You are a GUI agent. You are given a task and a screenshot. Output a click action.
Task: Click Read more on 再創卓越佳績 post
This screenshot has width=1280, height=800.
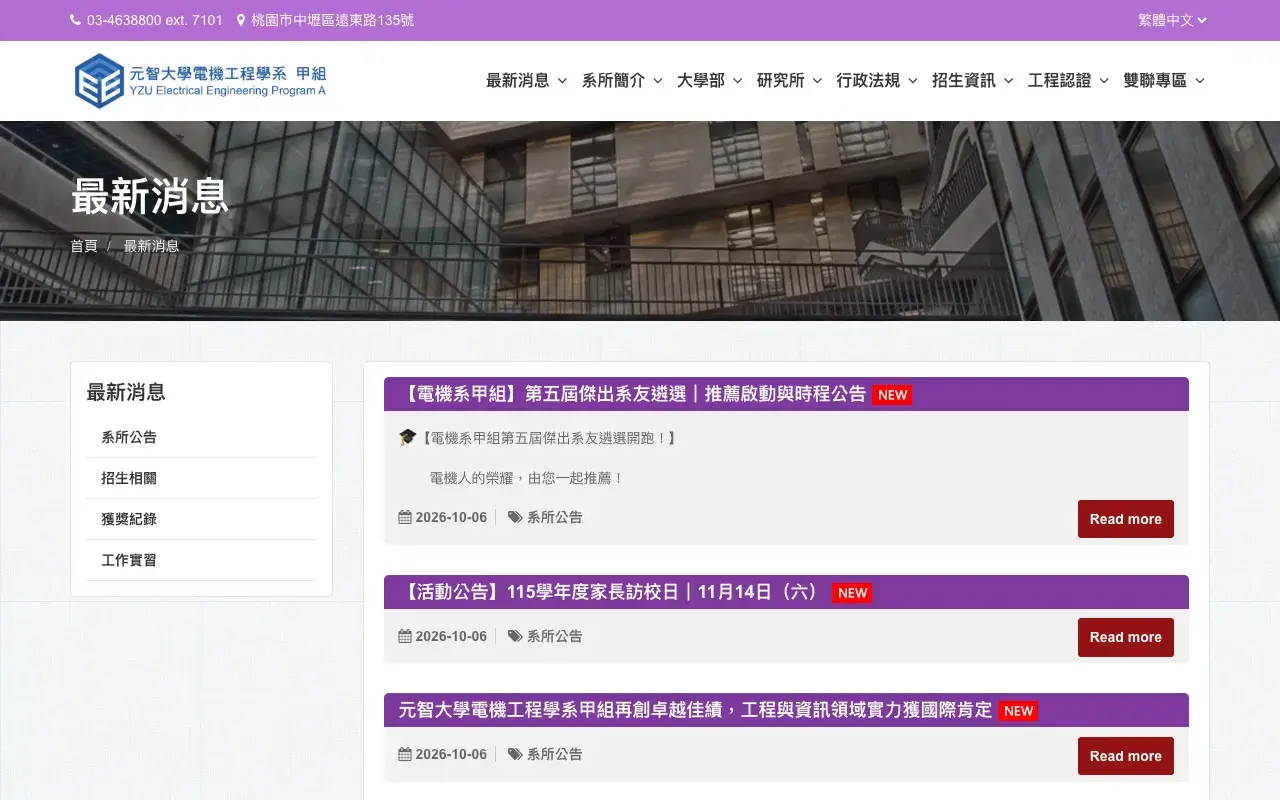(1125, 756)
